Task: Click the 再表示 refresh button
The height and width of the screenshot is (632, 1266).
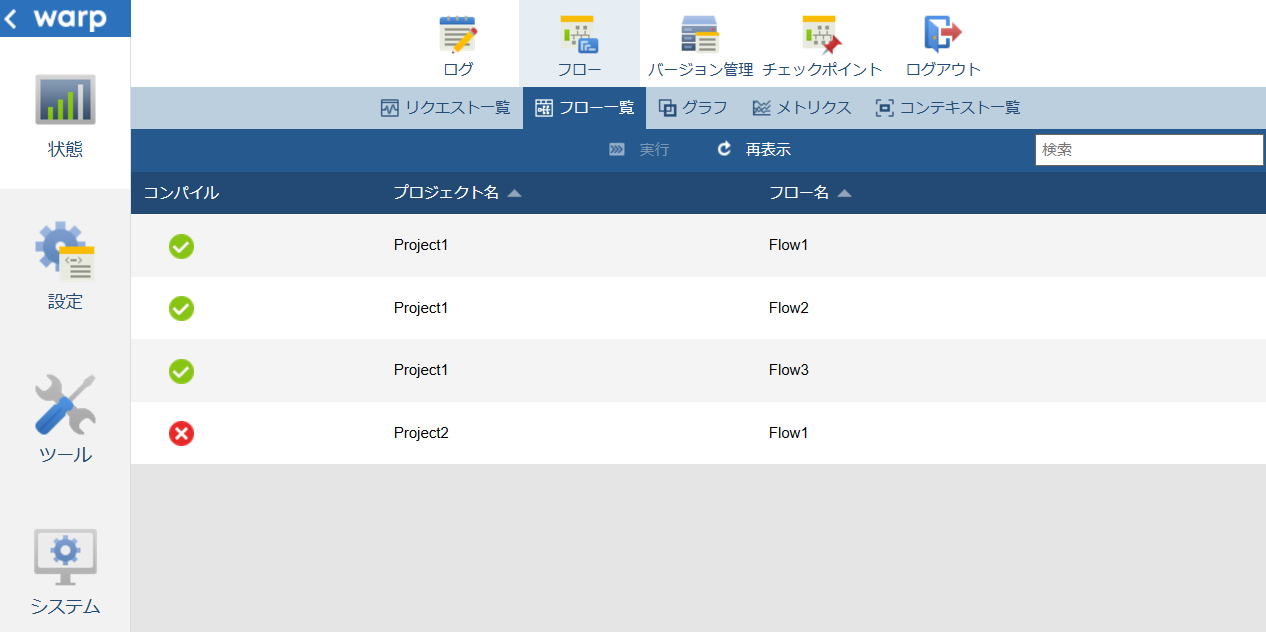Action: pyautogui.click(x=754, y=150)
